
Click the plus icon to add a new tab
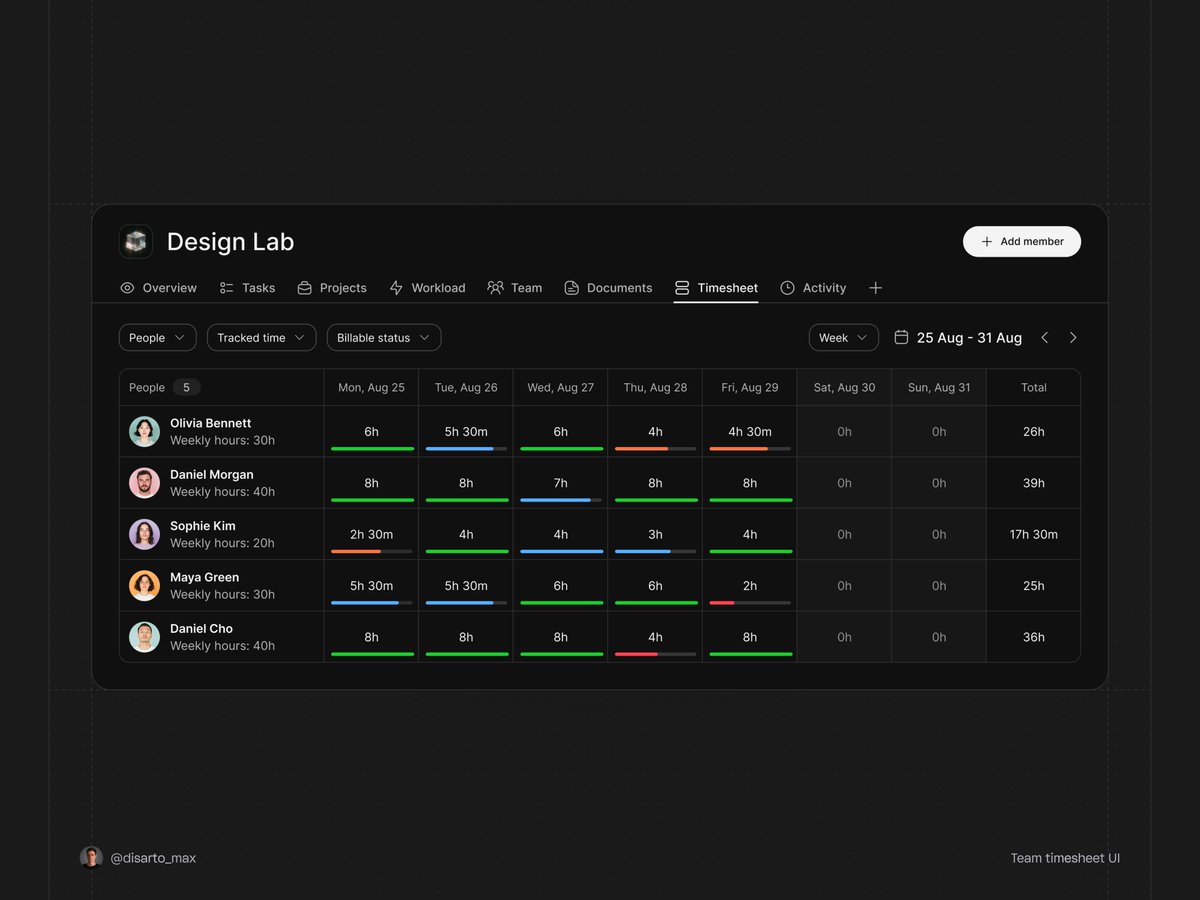[875, 288]
